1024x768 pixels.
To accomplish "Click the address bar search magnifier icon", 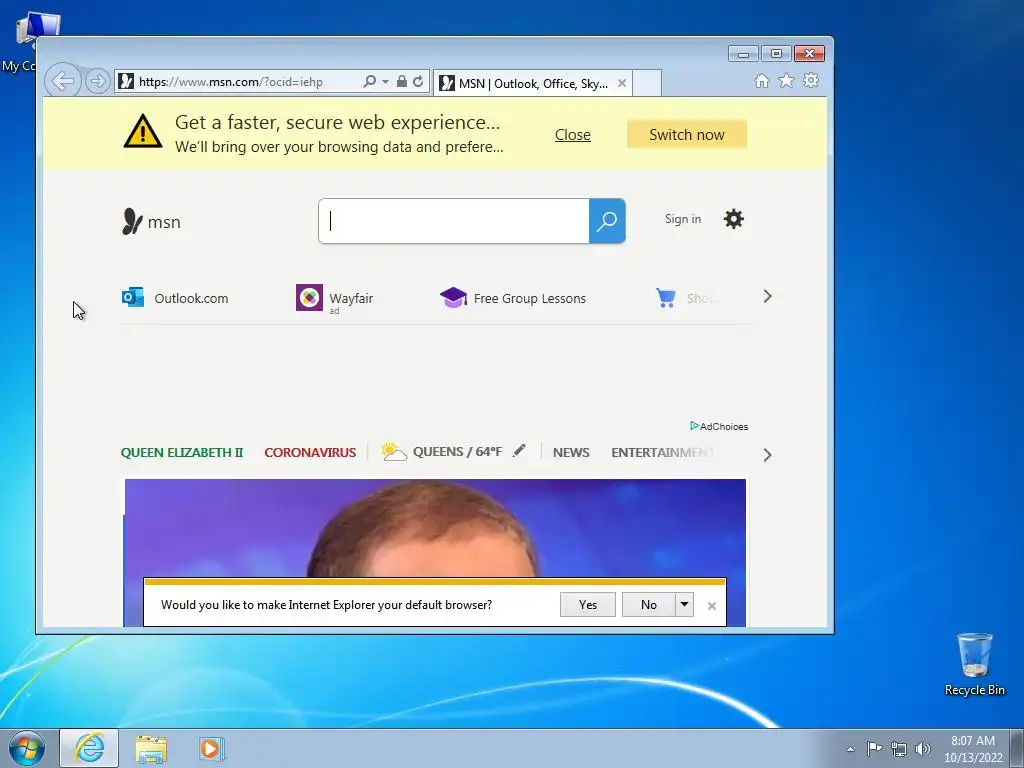I will 370,81.
